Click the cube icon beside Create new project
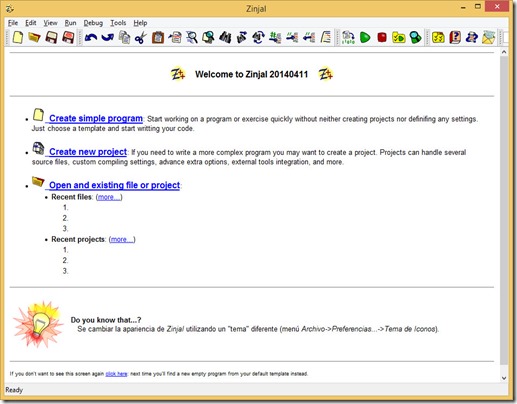The width and height of the screenshot is (517, 404). [x=38, y=148]
